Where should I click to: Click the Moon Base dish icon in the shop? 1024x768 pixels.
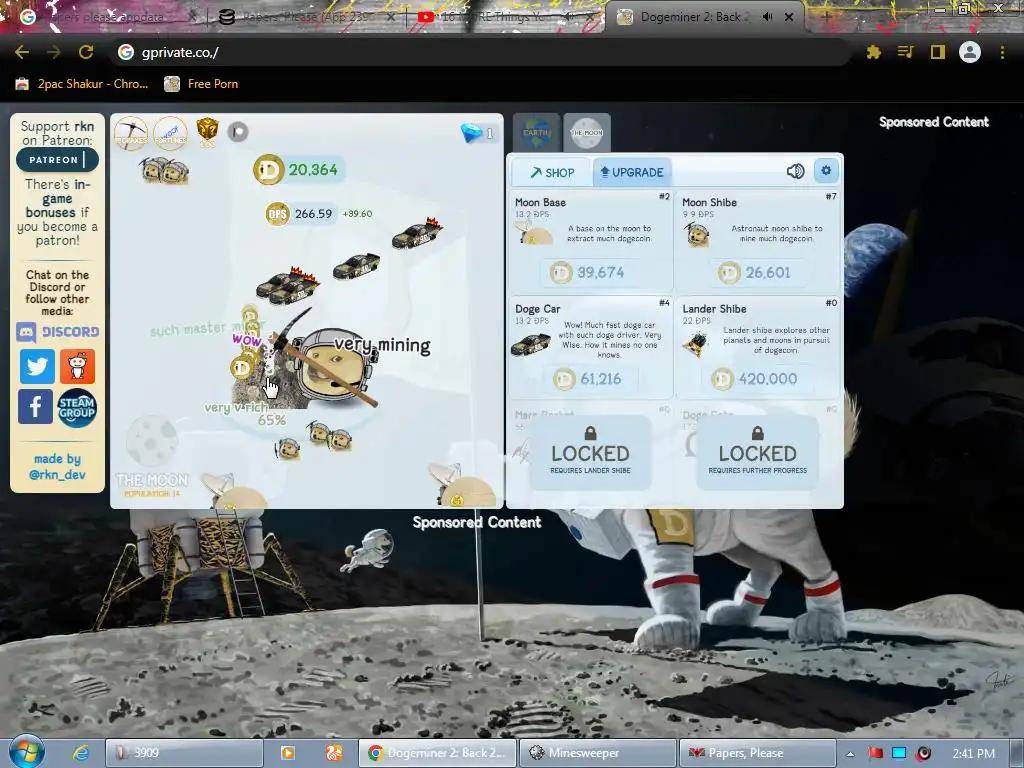(x=534, y=233)
